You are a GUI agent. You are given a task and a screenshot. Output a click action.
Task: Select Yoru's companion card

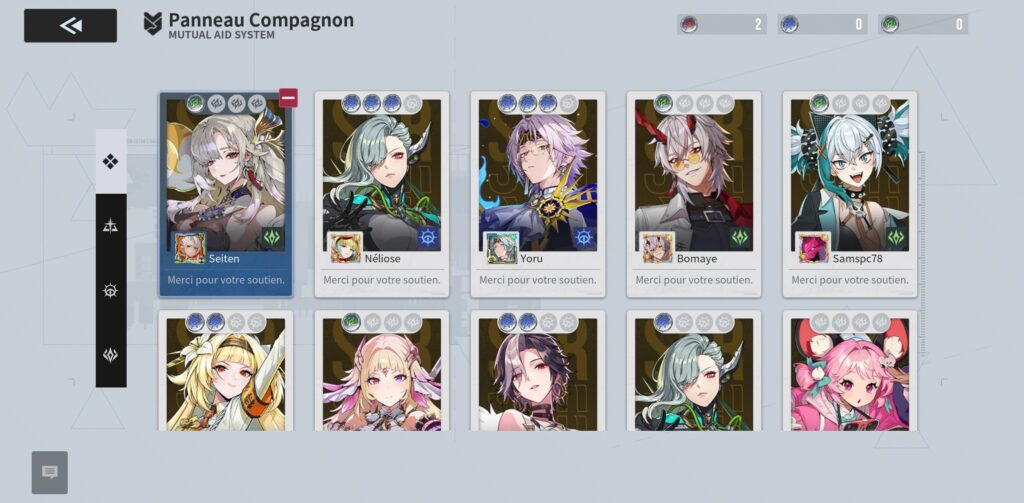click(538, 195)
